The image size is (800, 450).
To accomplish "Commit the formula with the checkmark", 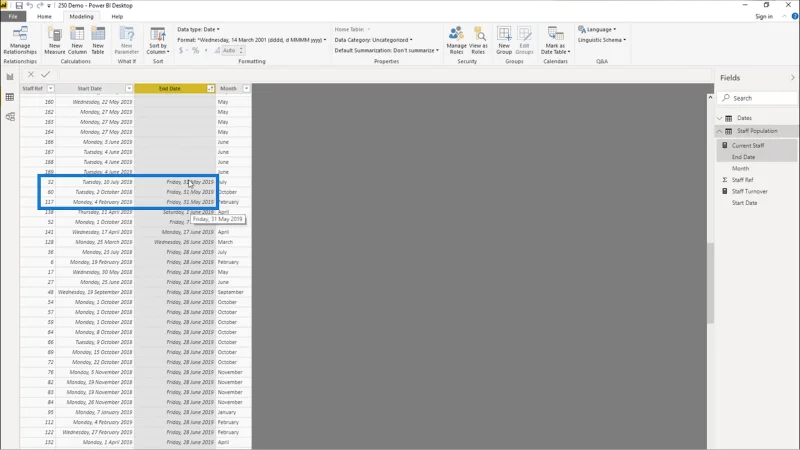I will coord(45,74).
